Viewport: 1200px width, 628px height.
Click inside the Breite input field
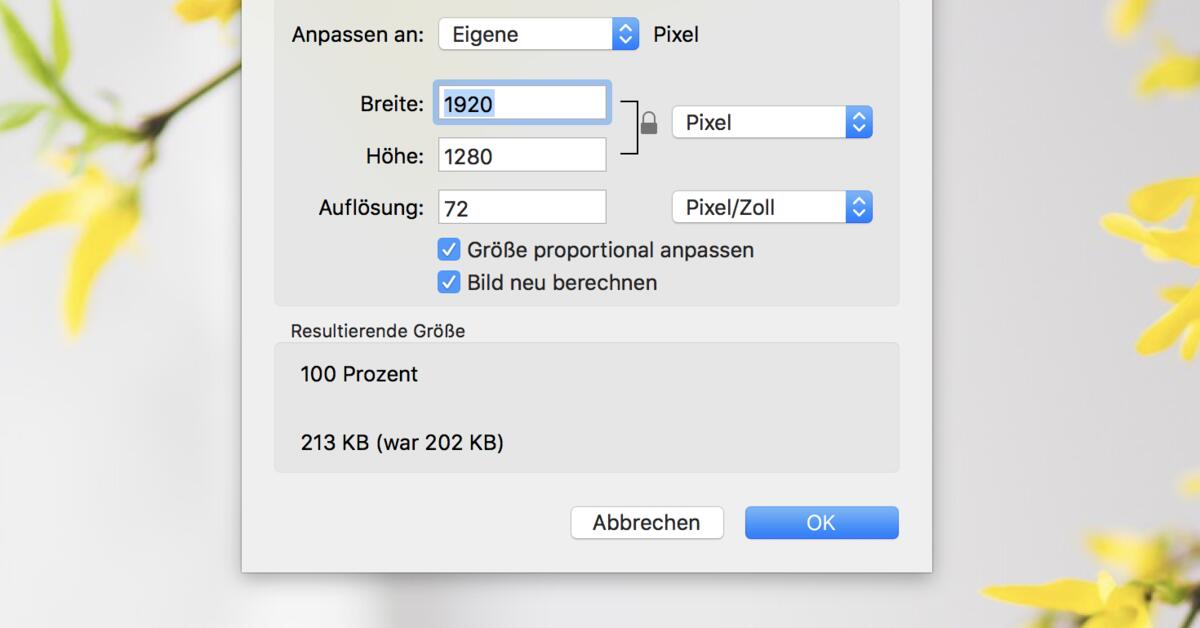click(521, 101)
